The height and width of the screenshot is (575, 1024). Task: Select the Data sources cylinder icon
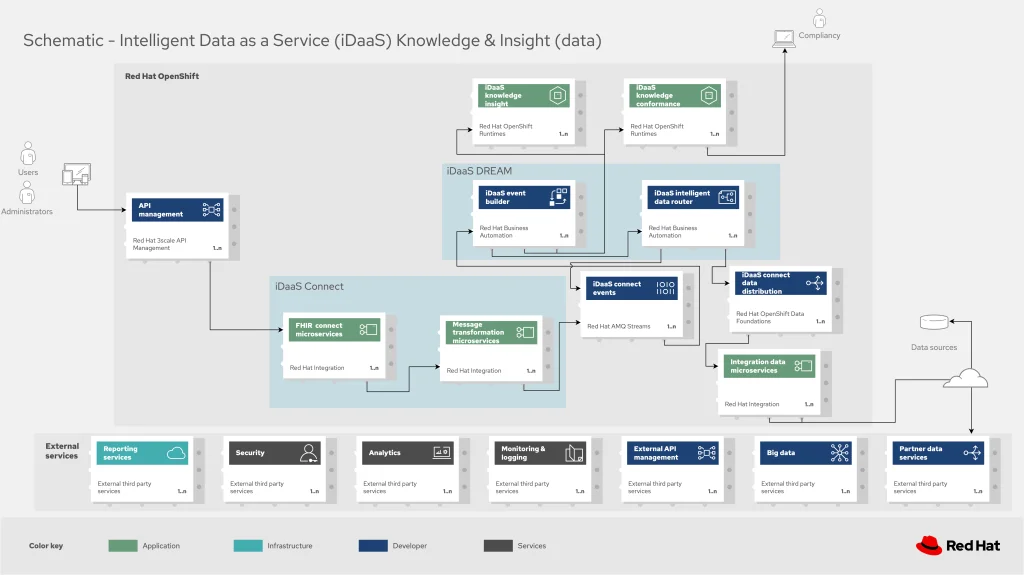[933, 322]
